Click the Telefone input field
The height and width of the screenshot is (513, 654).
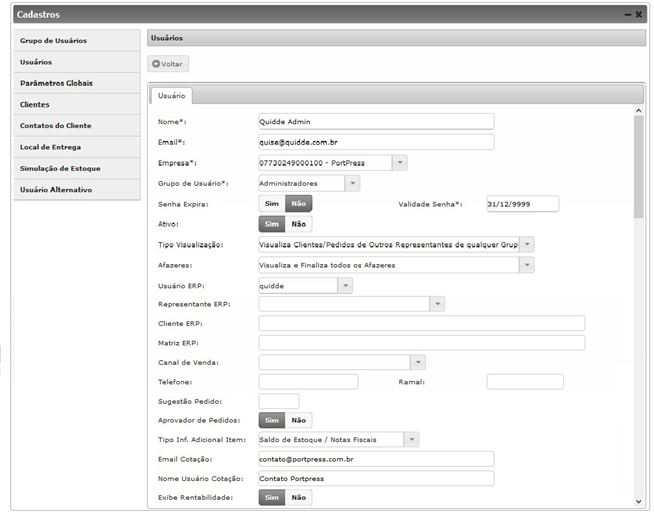click(308, 382)
